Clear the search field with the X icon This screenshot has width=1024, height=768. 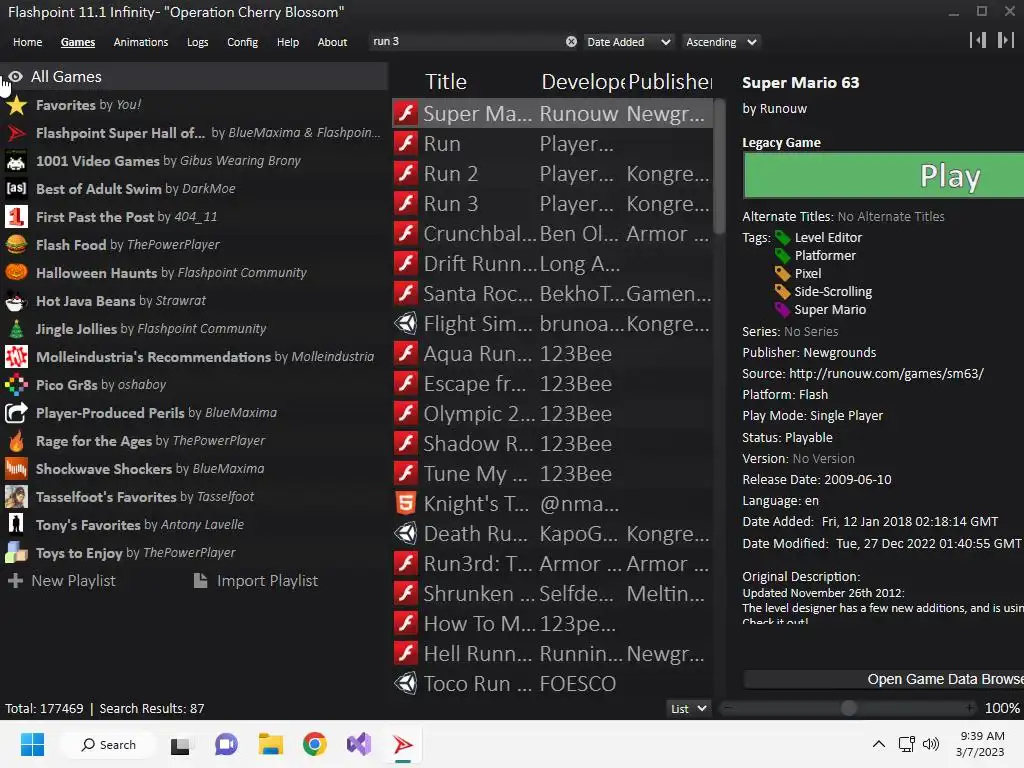point(571,42)
